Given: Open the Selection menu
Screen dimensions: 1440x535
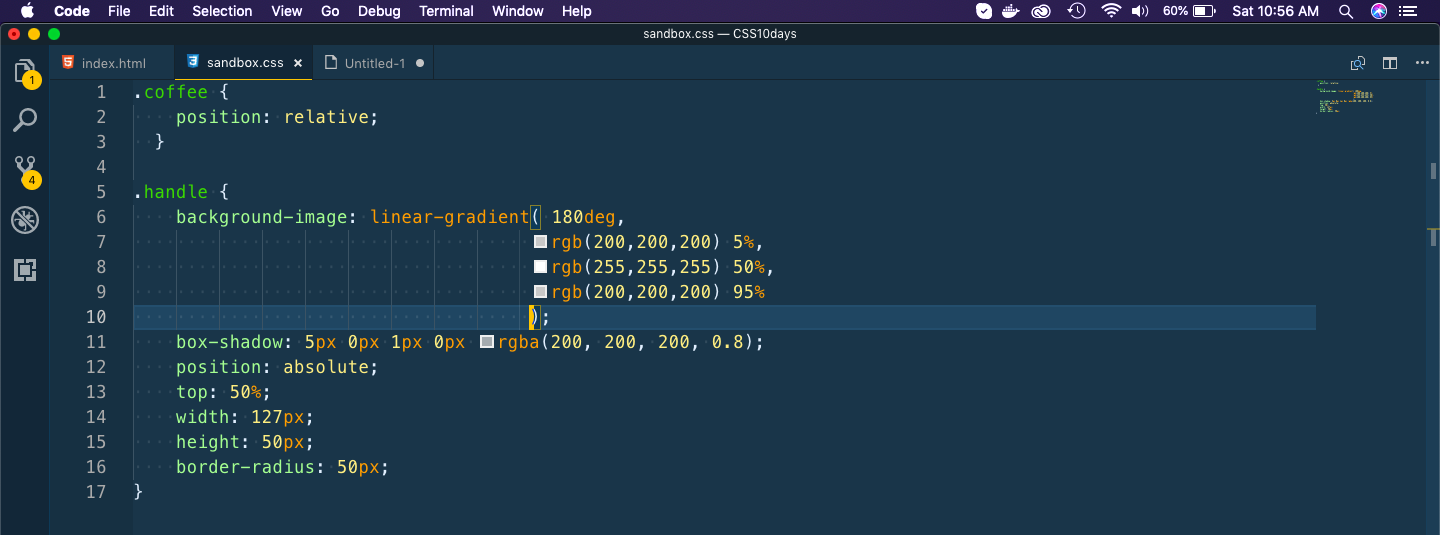Looking at the screenshot, I should click(222, 11).
